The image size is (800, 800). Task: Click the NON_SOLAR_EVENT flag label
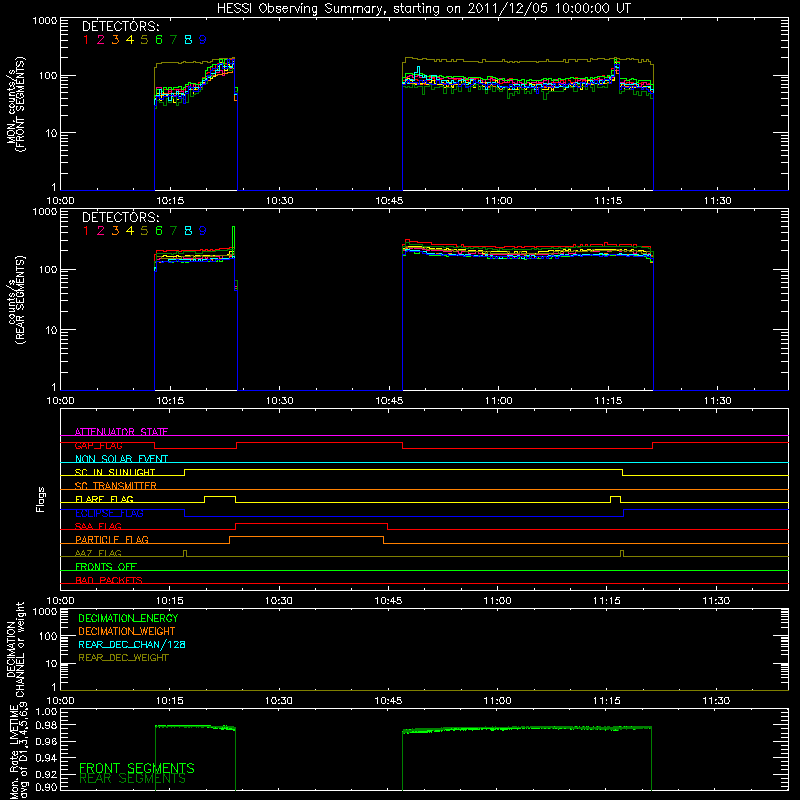(x=121, y=459)
